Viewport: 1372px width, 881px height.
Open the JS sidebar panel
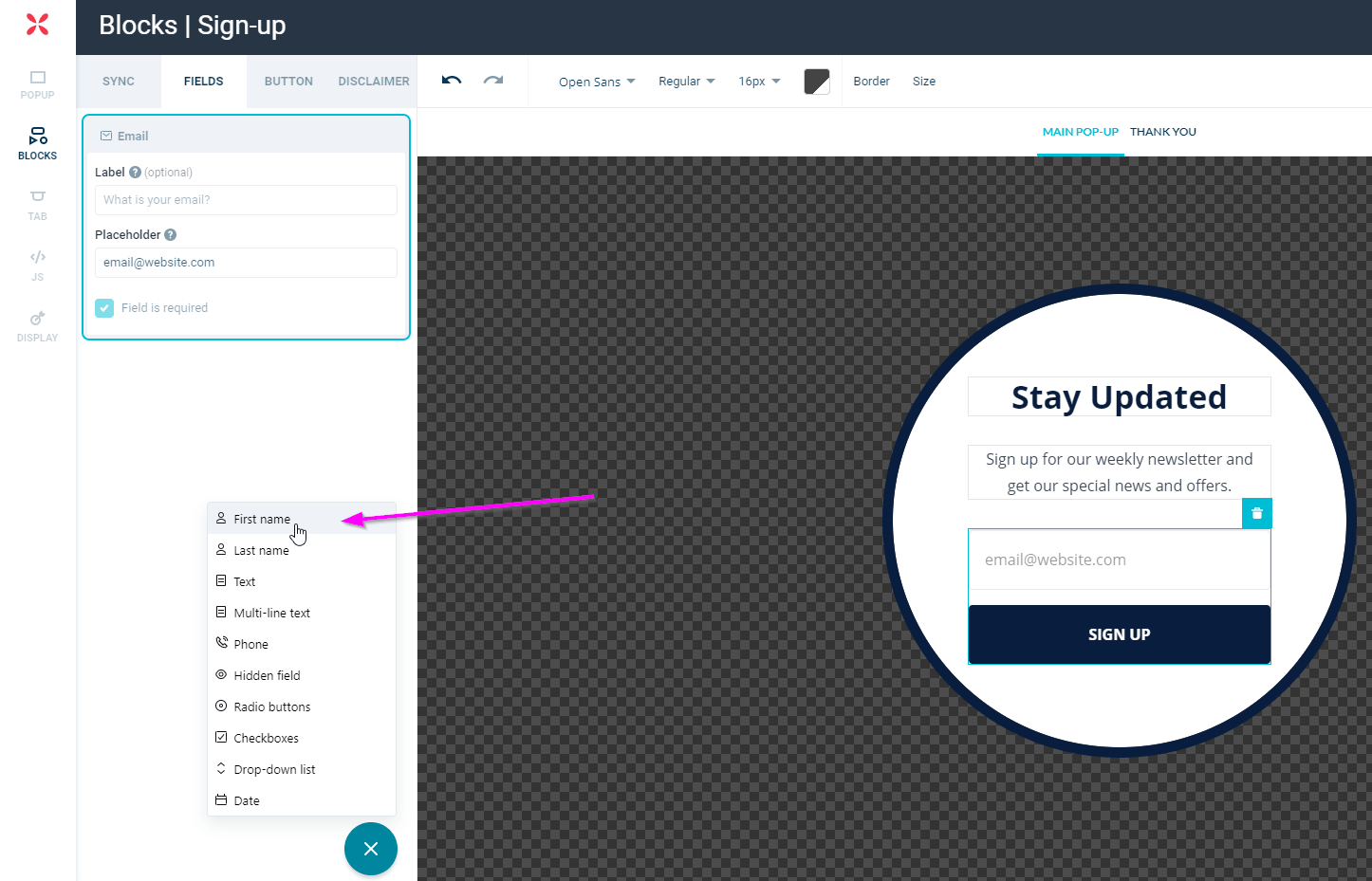(37, 264)
